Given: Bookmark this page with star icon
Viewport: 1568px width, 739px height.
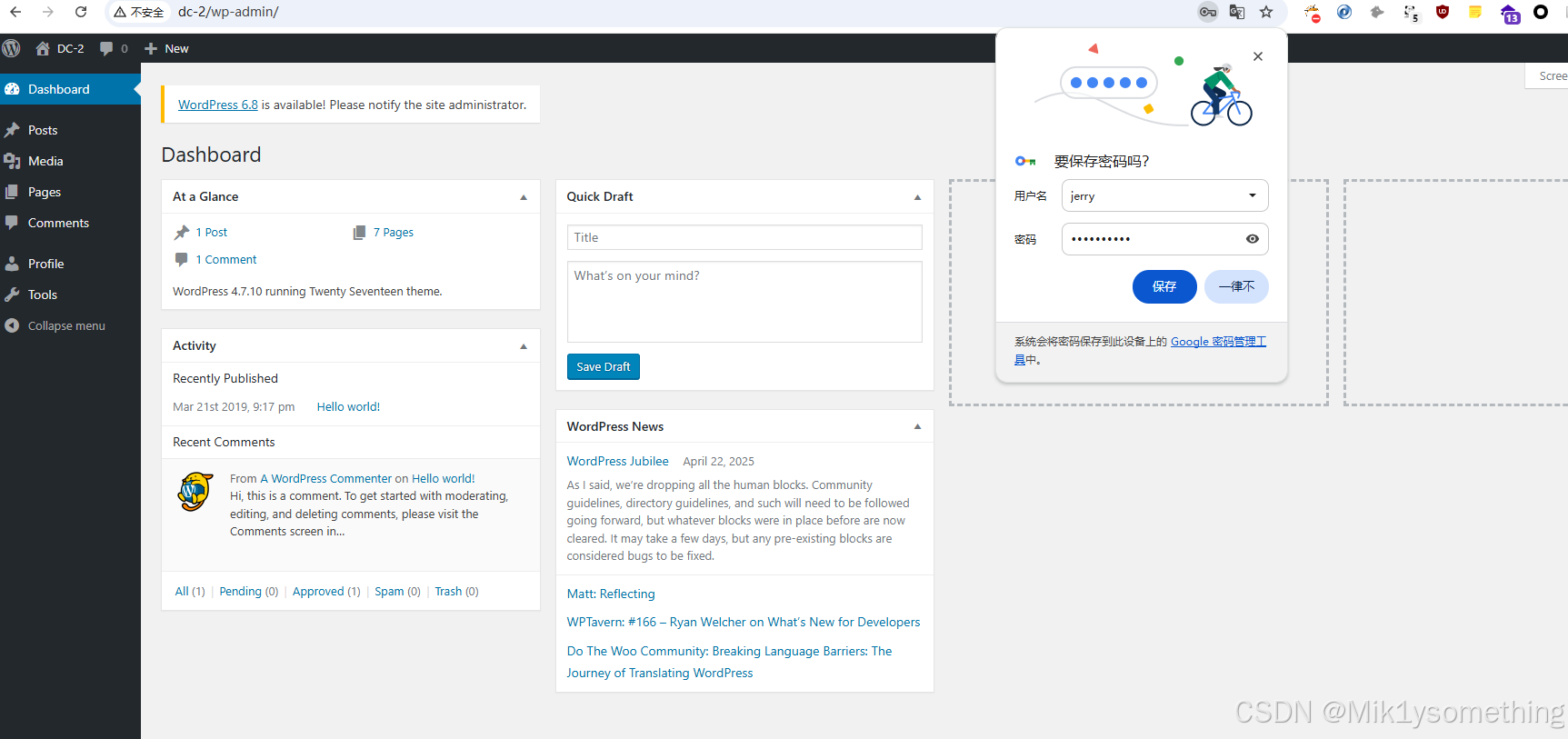Looking at the screenshot, I should pos(1266,12).
